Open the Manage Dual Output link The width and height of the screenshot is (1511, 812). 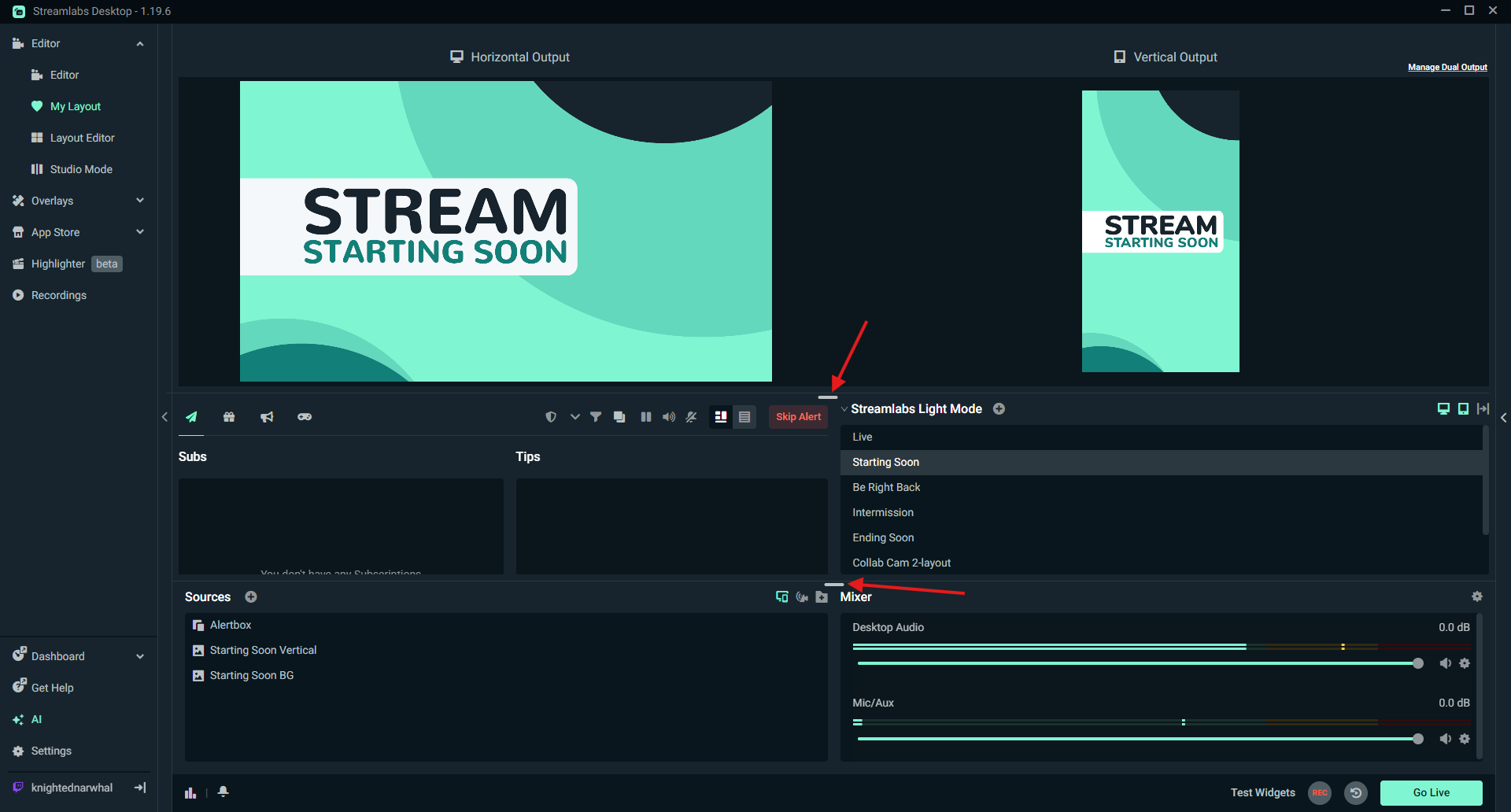(x=1447, y=67)
